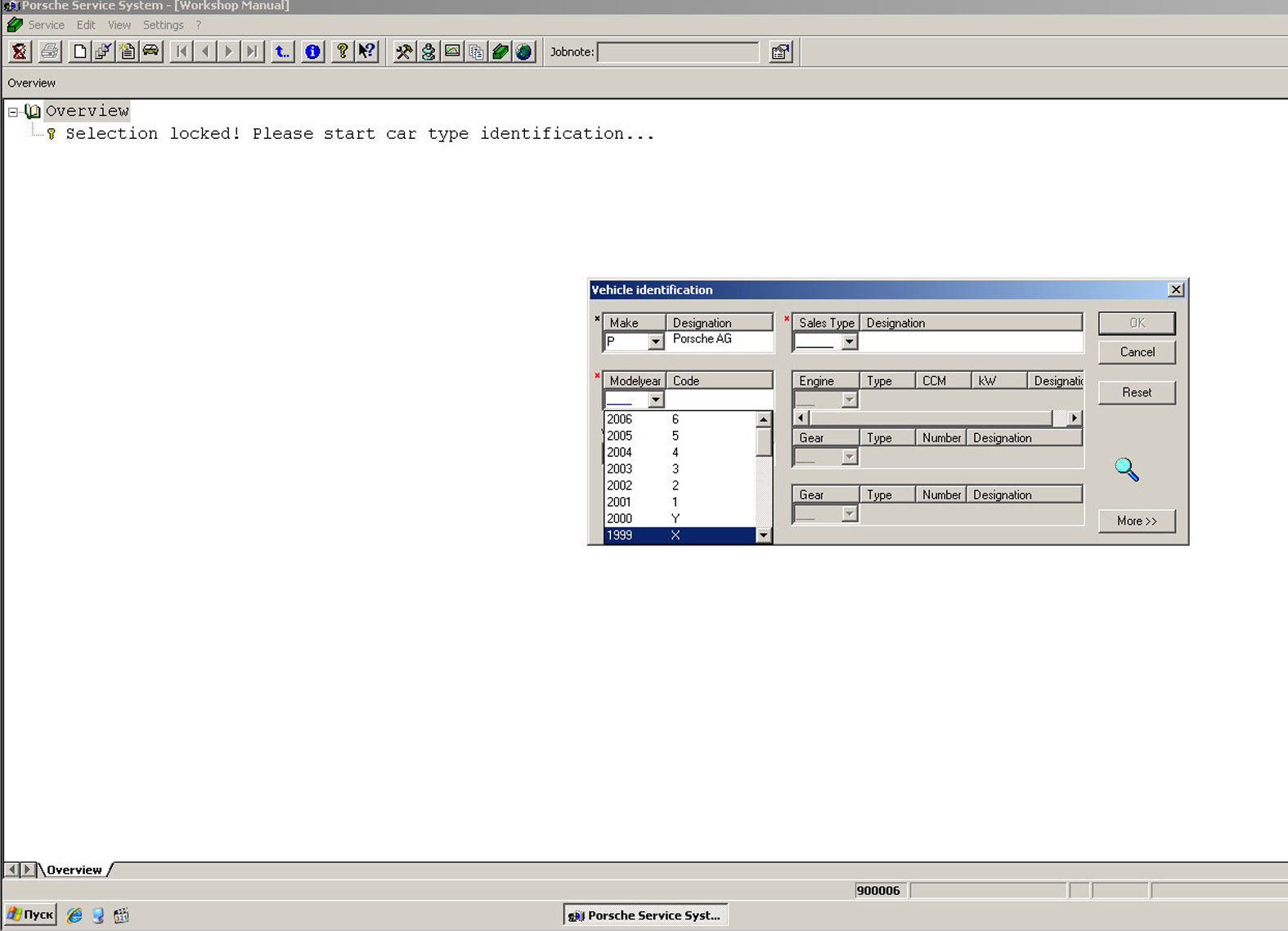This screenshot has height=931, width=1288.
Task: Click the More >> button
Action: coord(1136,521)
